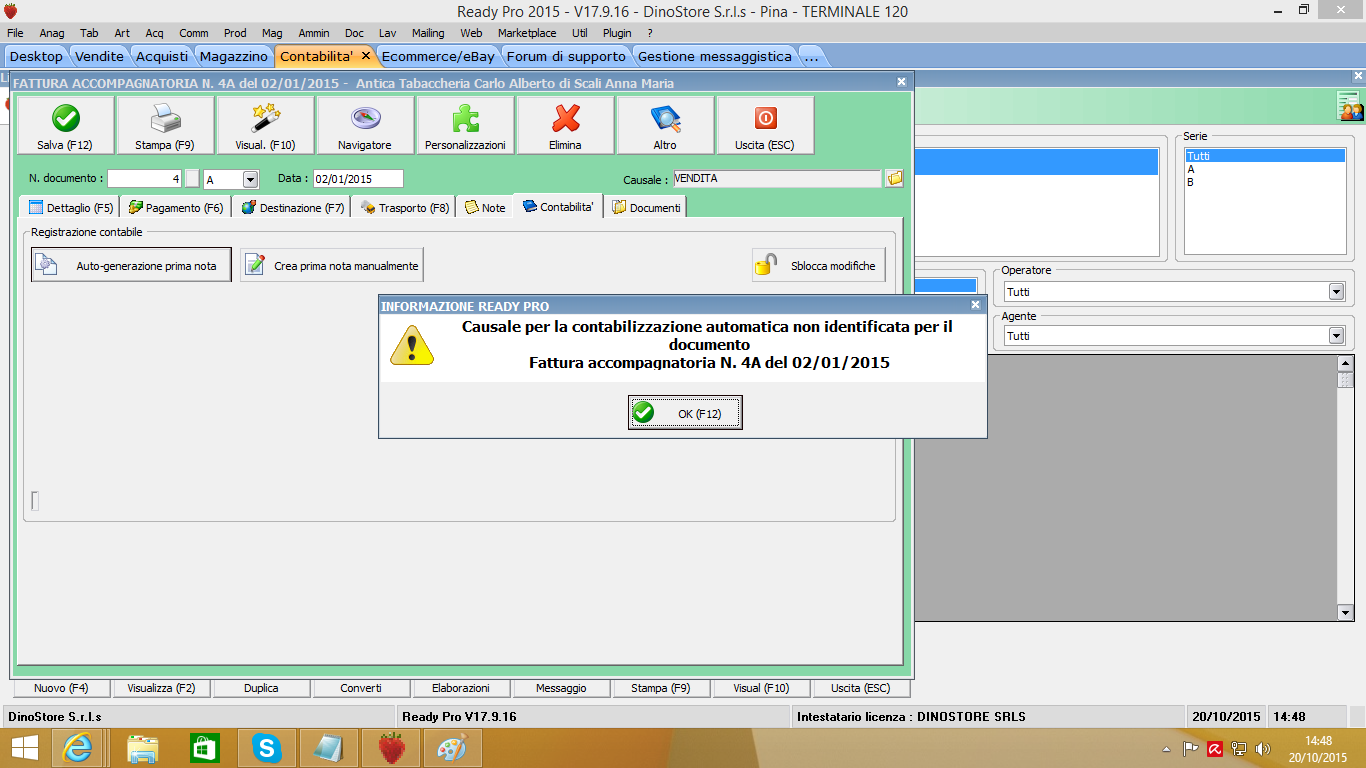Open the network tray icon
This screenshot has width=1366, height=768.
coord(1239,748)
